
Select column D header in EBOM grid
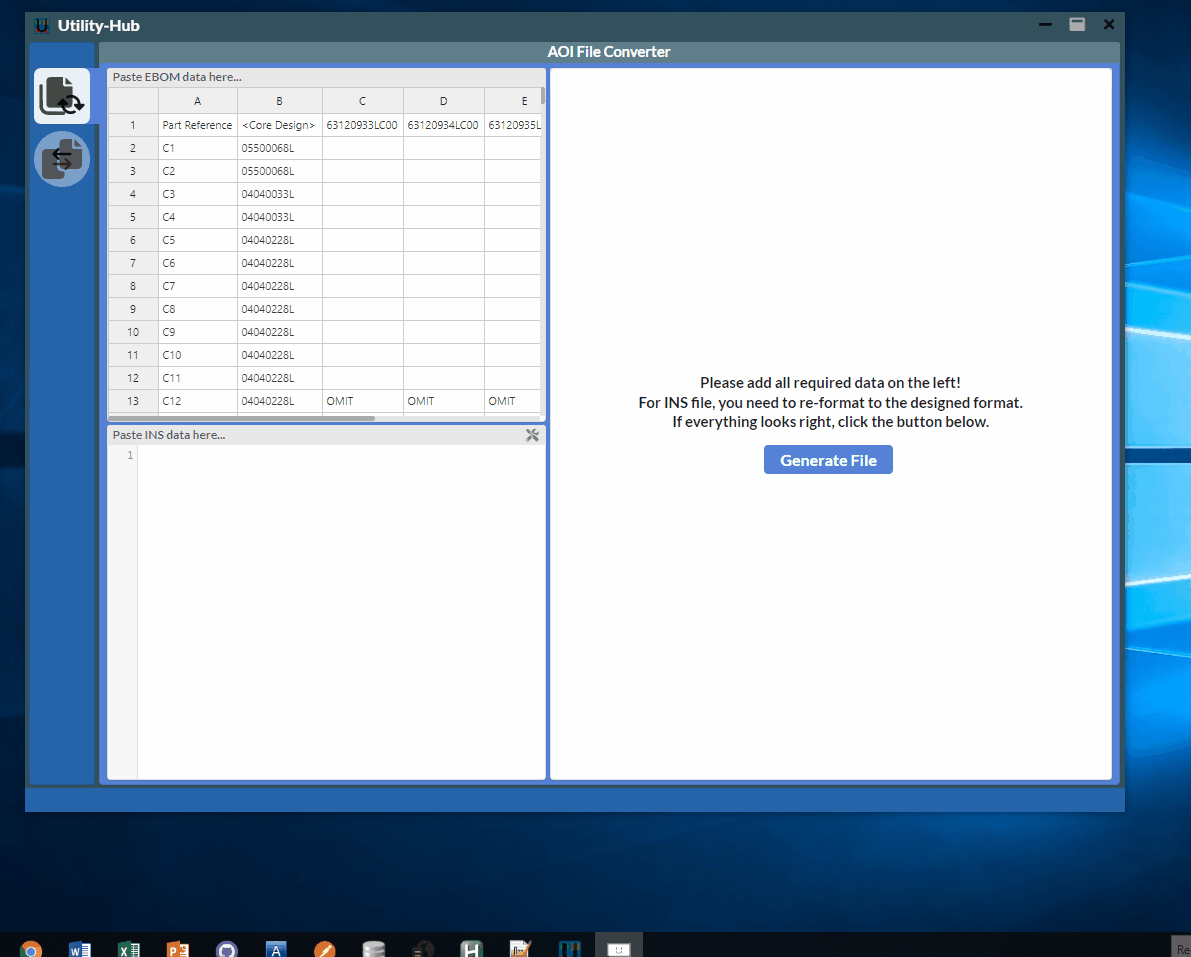click(x=444, y=101)
